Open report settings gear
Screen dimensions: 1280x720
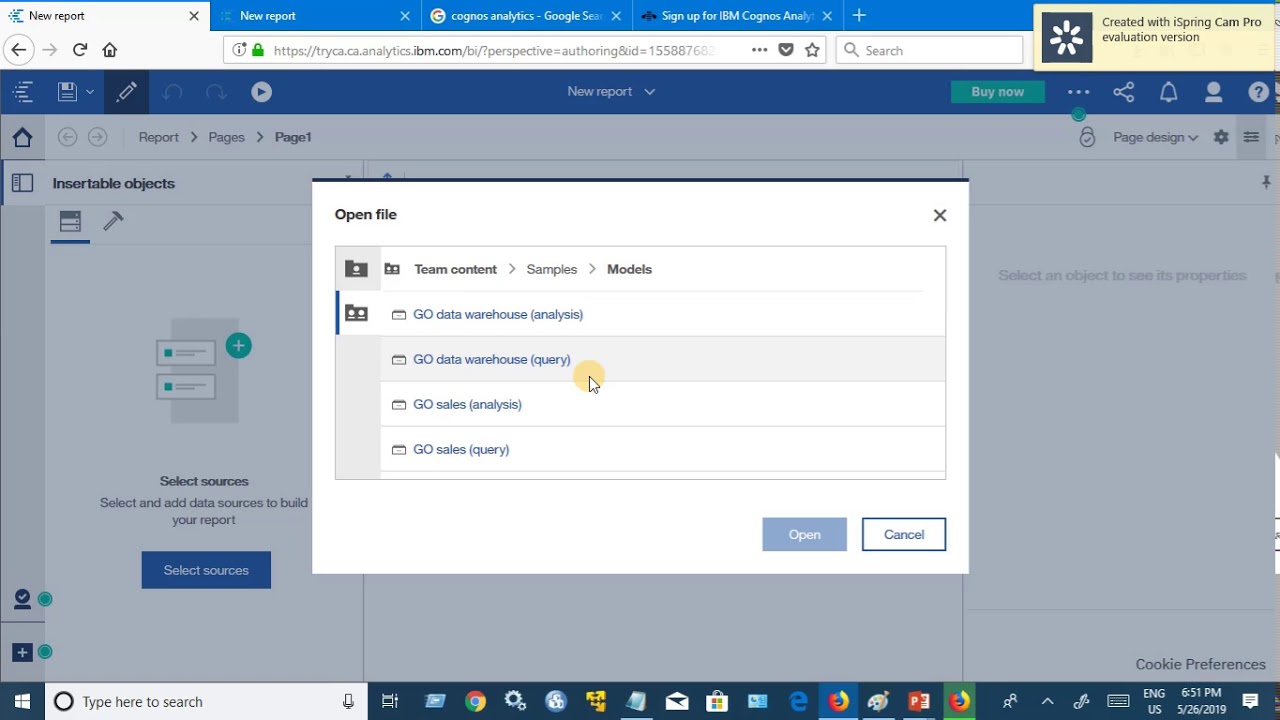click(x=1221, y=137)
